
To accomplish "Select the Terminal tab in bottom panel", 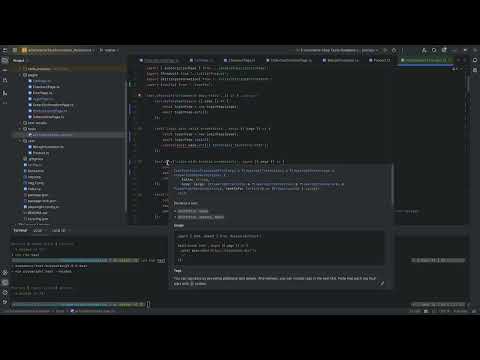I will tap(20, 230).
